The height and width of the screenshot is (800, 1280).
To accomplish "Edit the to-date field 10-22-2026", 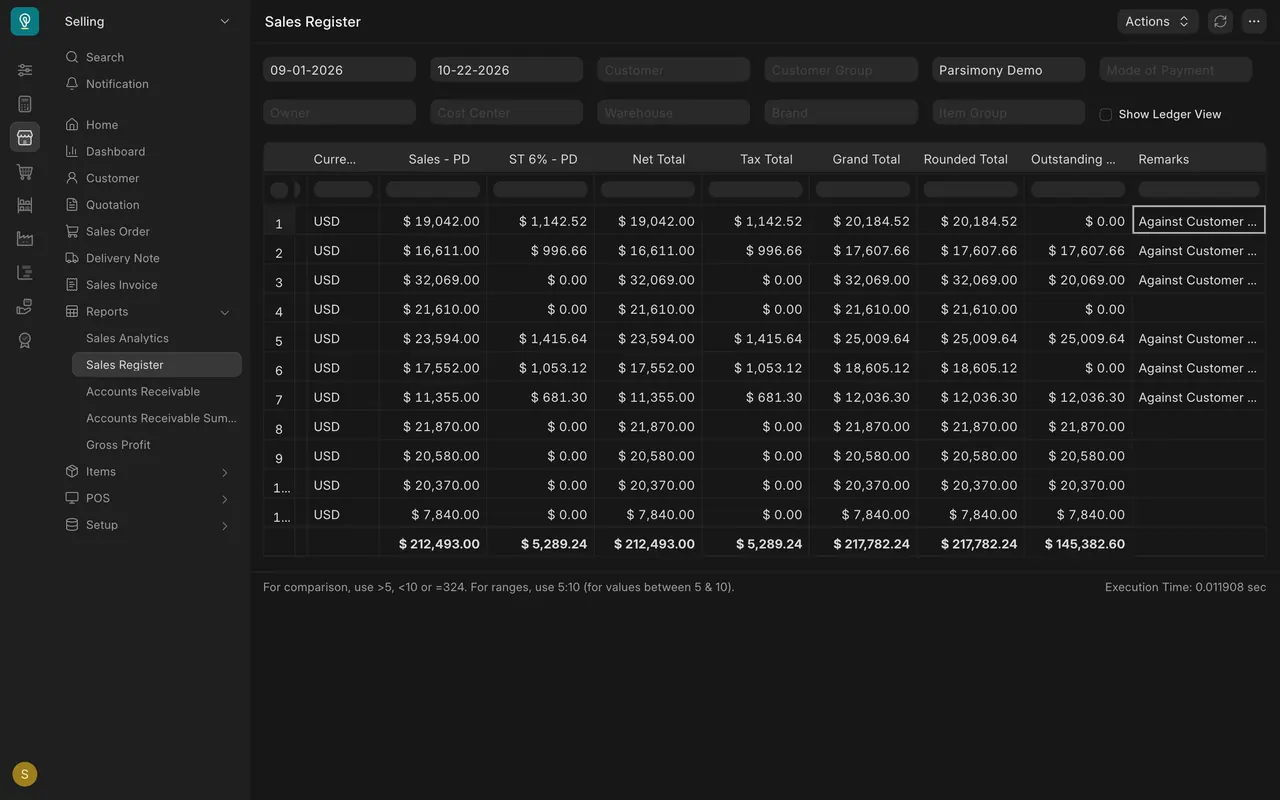I will [x=507, y=70].
